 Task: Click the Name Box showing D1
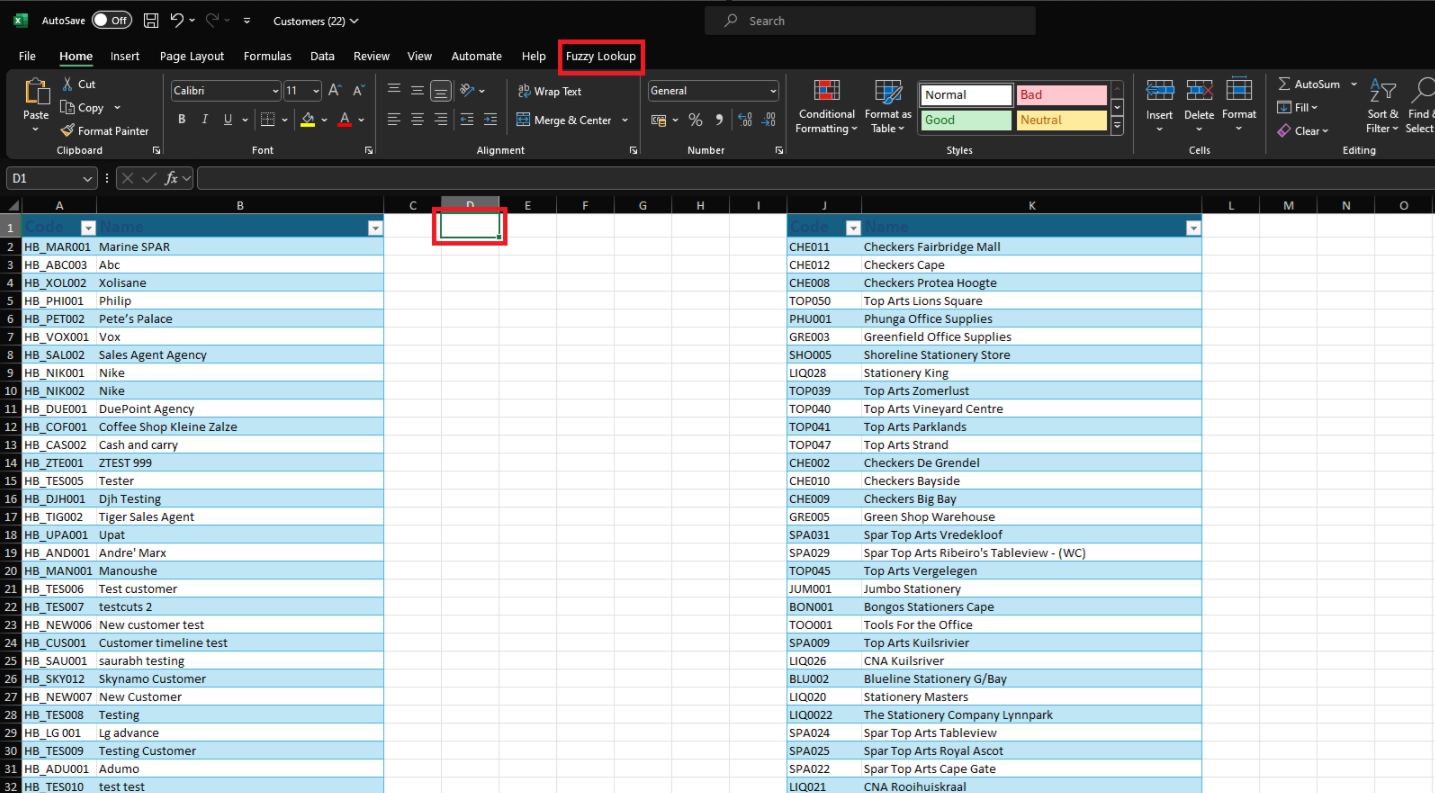pyautogui.click(x=42, y=178)
